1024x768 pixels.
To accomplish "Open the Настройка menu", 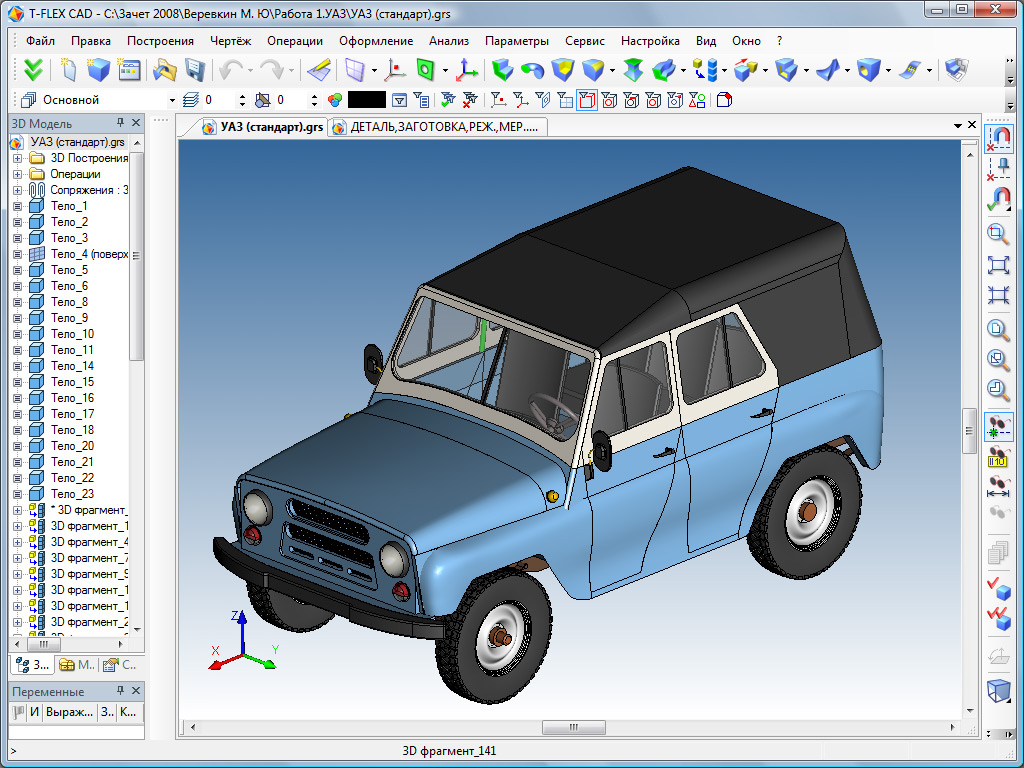I will (650, 40).
